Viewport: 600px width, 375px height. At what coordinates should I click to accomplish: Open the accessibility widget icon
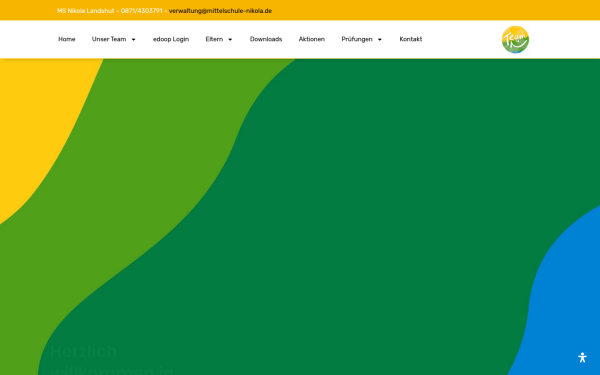tap(582, 358)
